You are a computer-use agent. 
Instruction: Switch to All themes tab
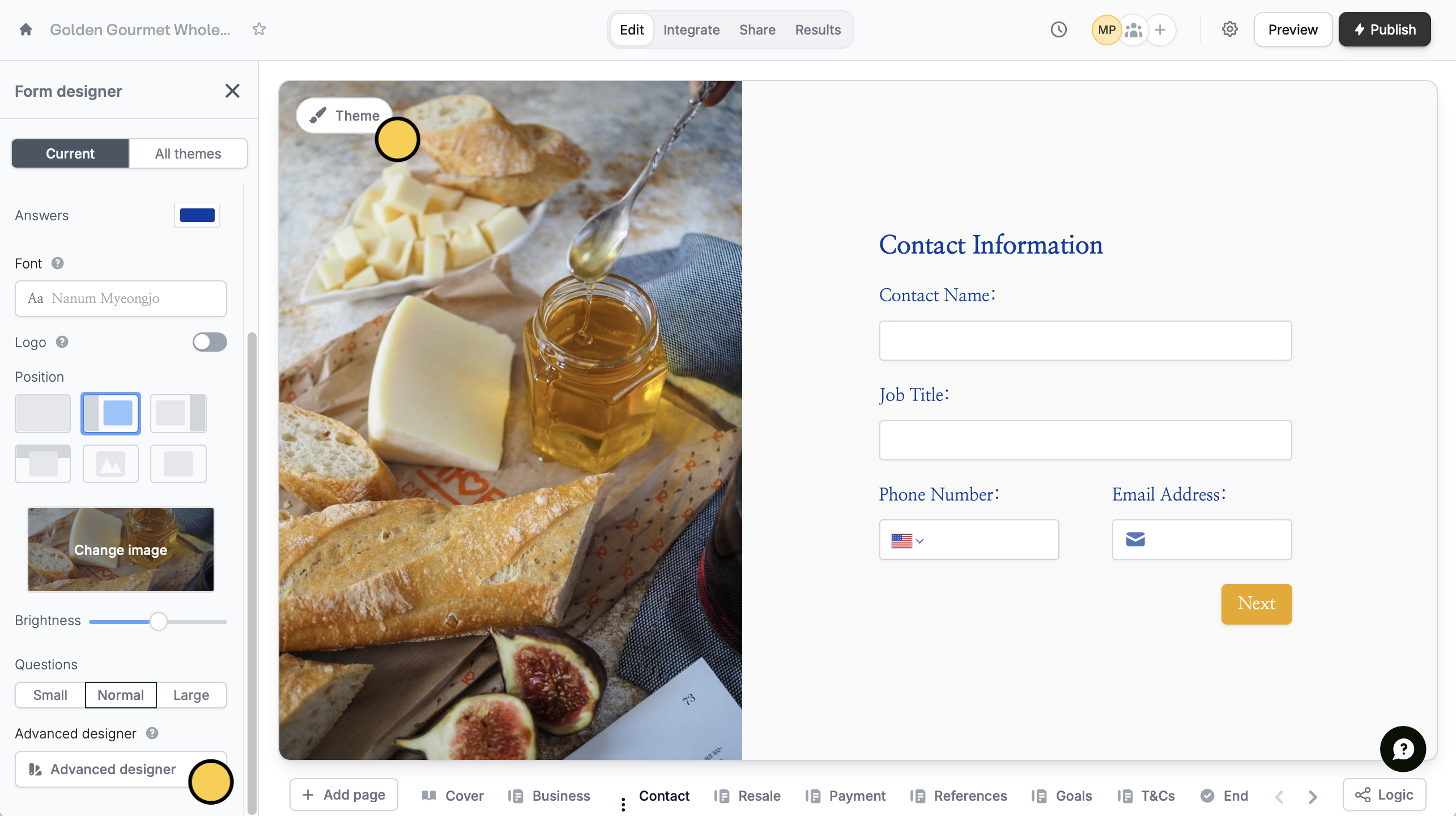pos(188,153)
